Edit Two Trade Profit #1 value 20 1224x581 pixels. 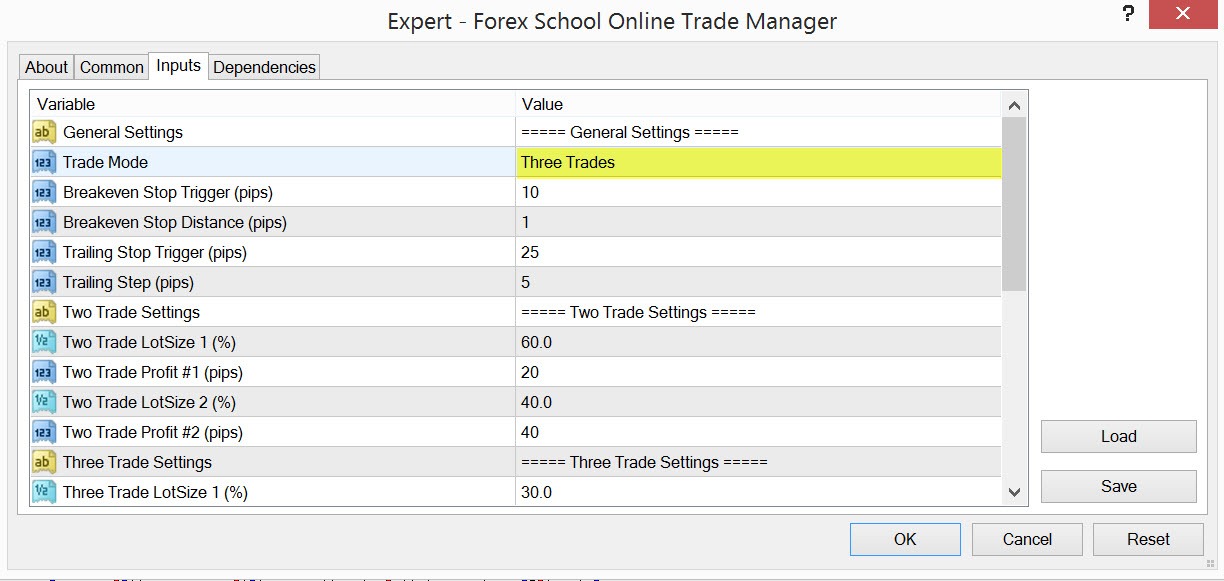click(x=758, y=372)
